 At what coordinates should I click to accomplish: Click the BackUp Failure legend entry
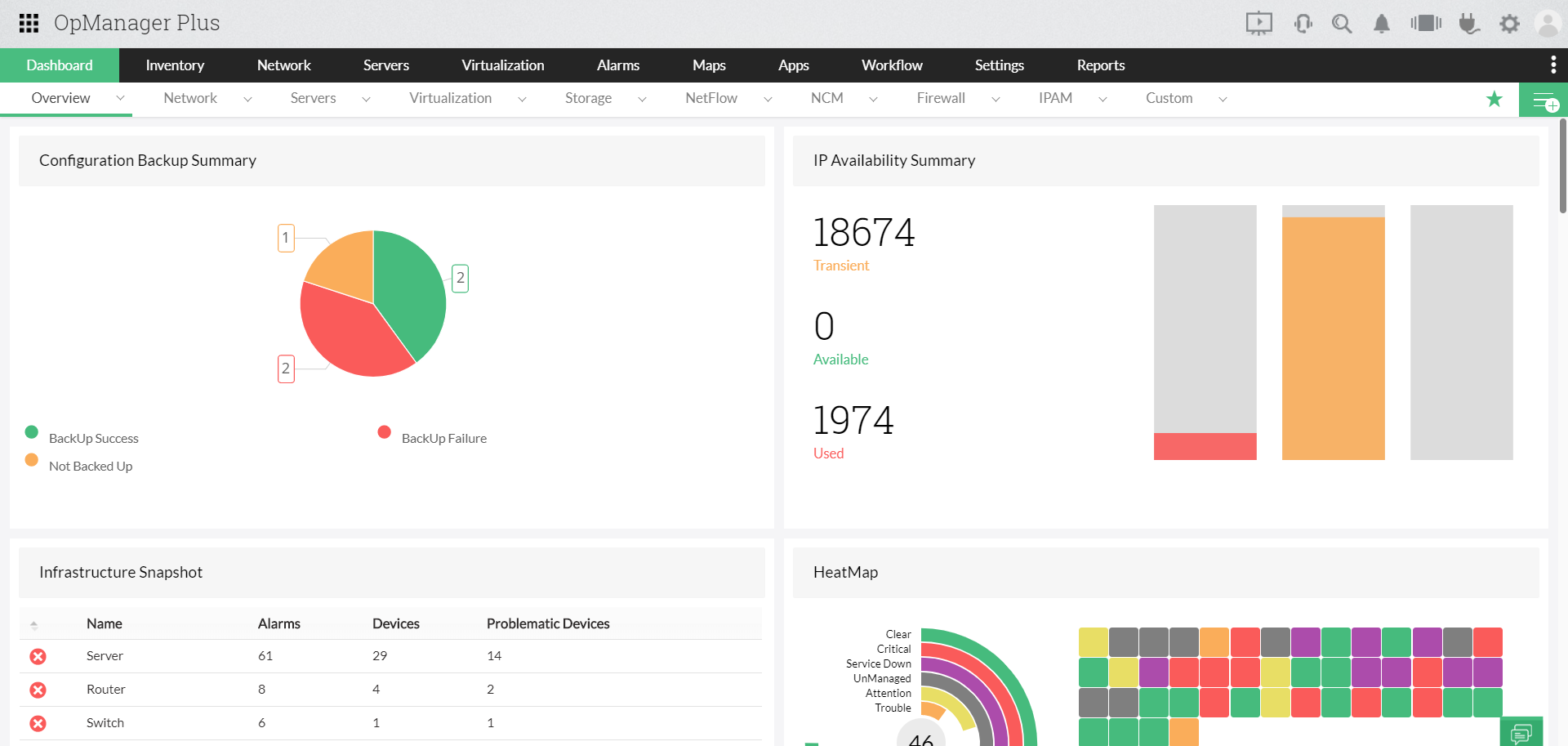443,438
